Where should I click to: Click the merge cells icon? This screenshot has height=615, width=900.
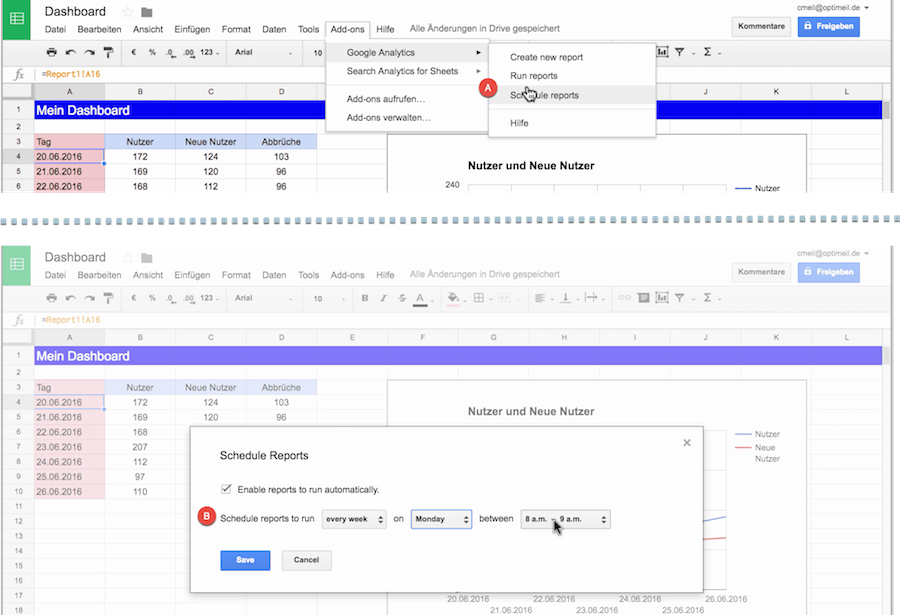[506, 298]
